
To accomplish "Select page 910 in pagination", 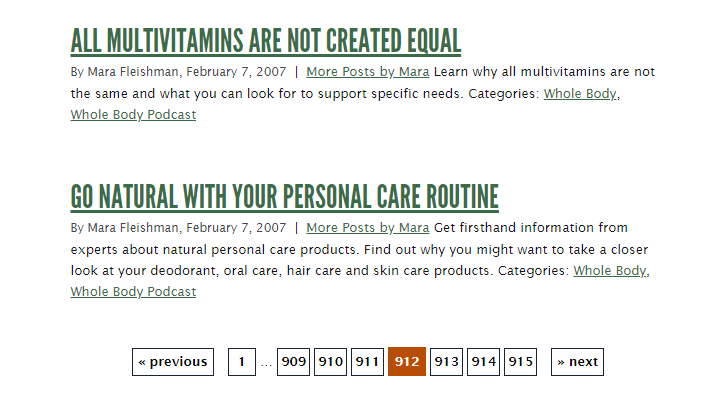I will [x=330, y=362].
